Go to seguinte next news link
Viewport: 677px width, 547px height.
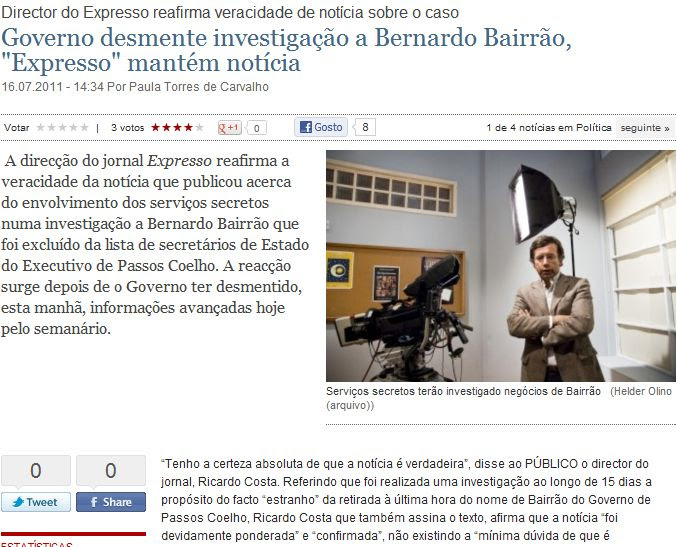pyautogui.click(x=645, y=128)
